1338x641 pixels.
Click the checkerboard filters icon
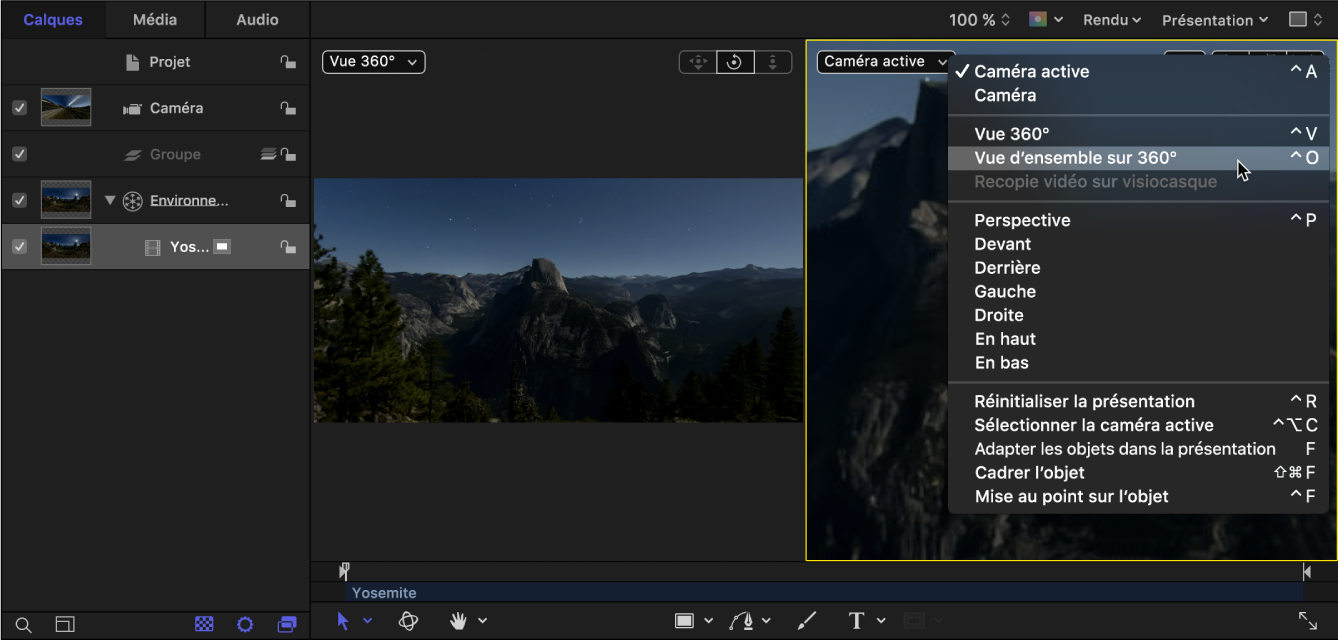204,623
